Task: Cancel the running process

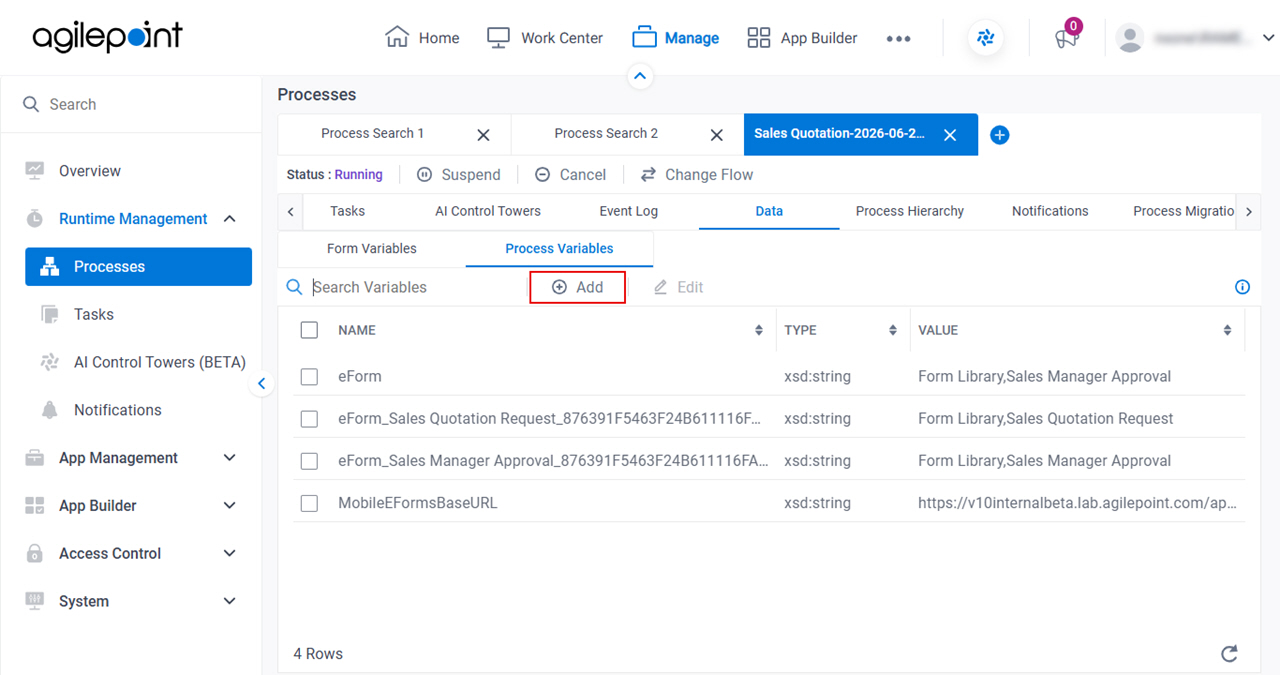Action: 570,174
